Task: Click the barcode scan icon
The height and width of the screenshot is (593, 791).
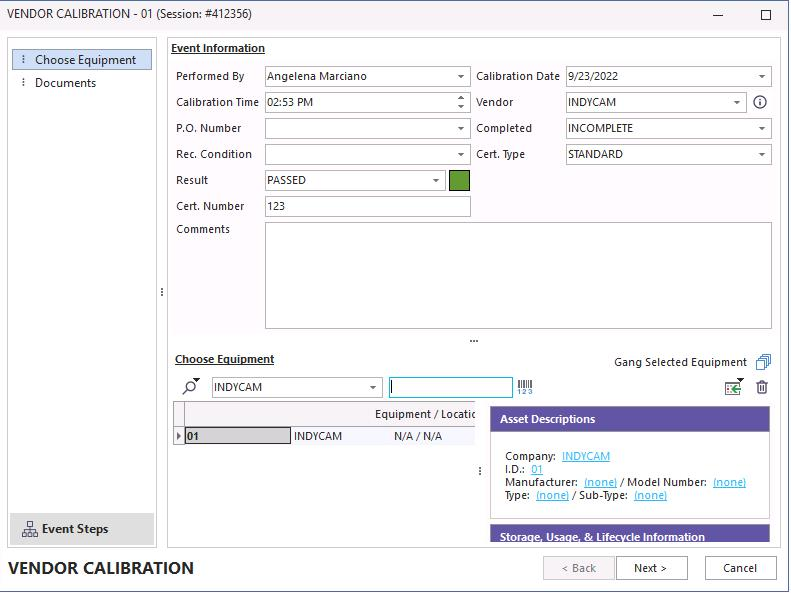Action: coord(525,387)
